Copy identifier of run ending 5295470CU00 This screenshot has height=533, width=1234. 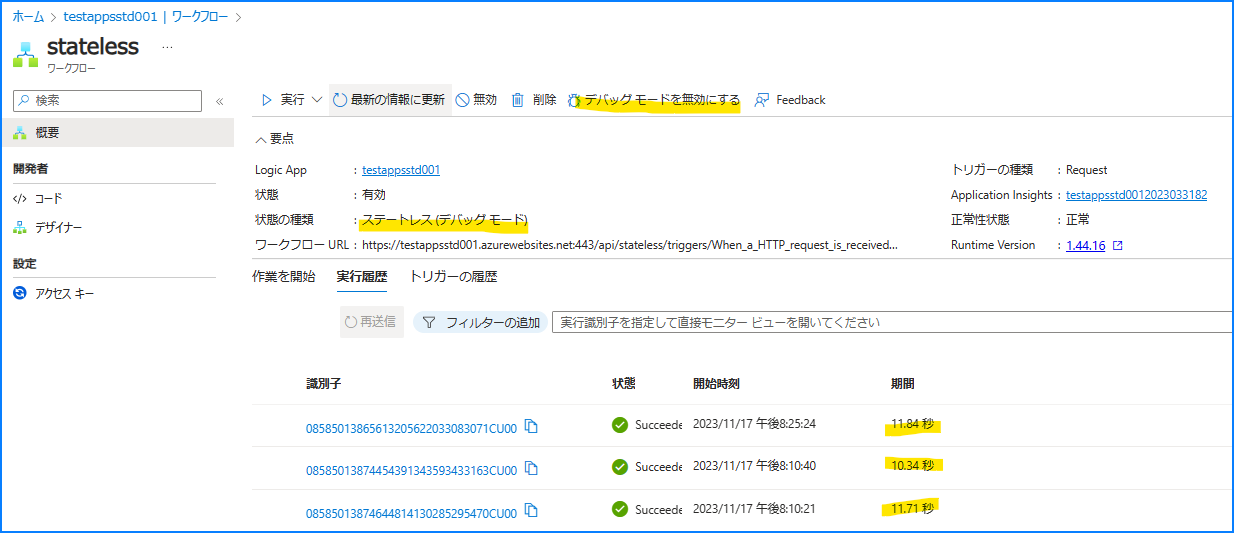coord(532,512)
